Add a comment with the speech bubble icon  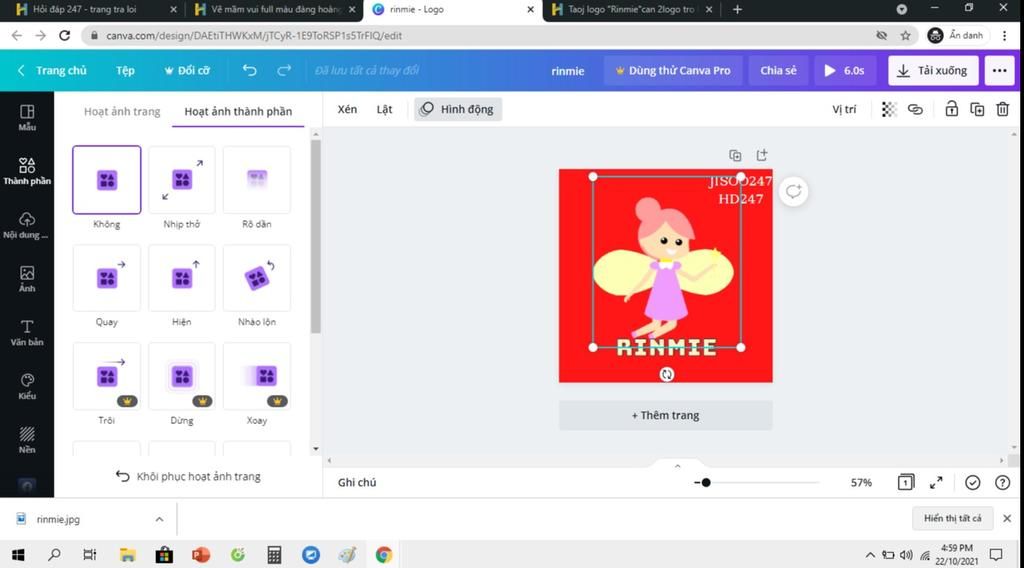coord(793,191)
